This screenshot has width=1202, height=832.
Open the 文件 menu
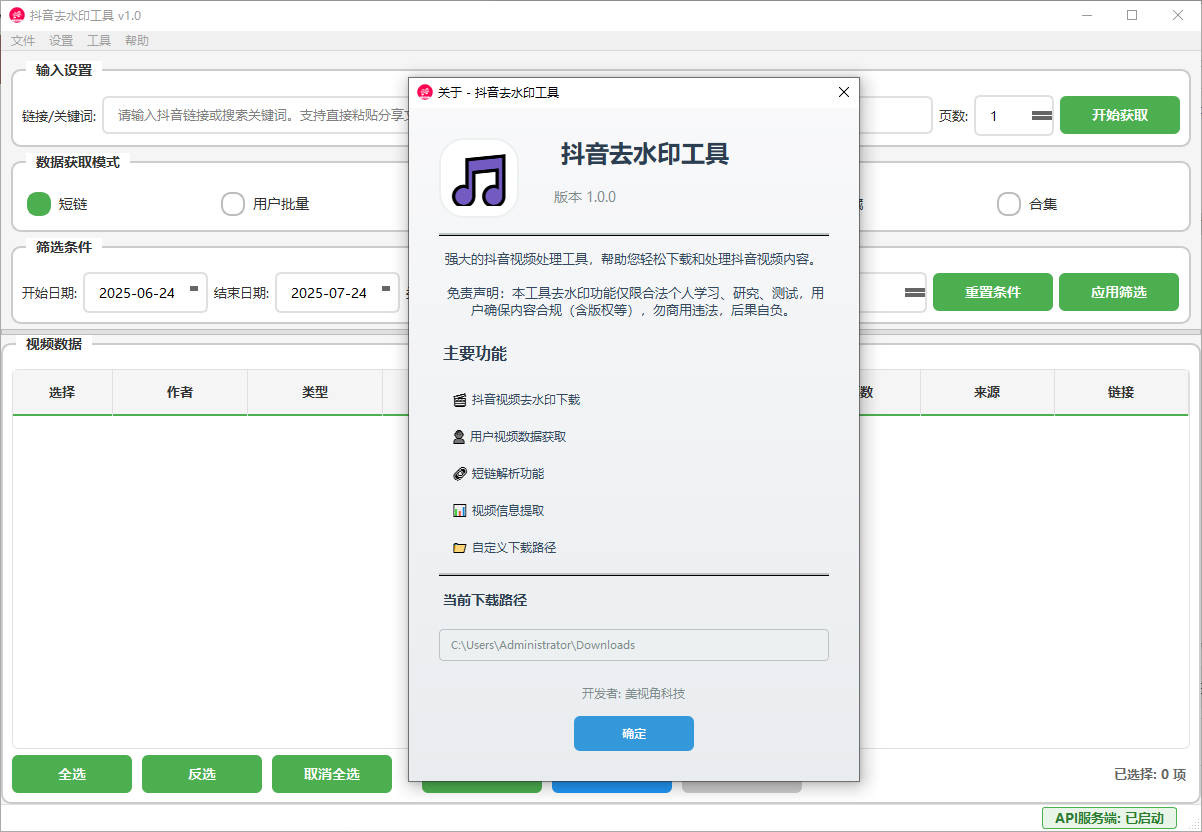pos(23,41)
